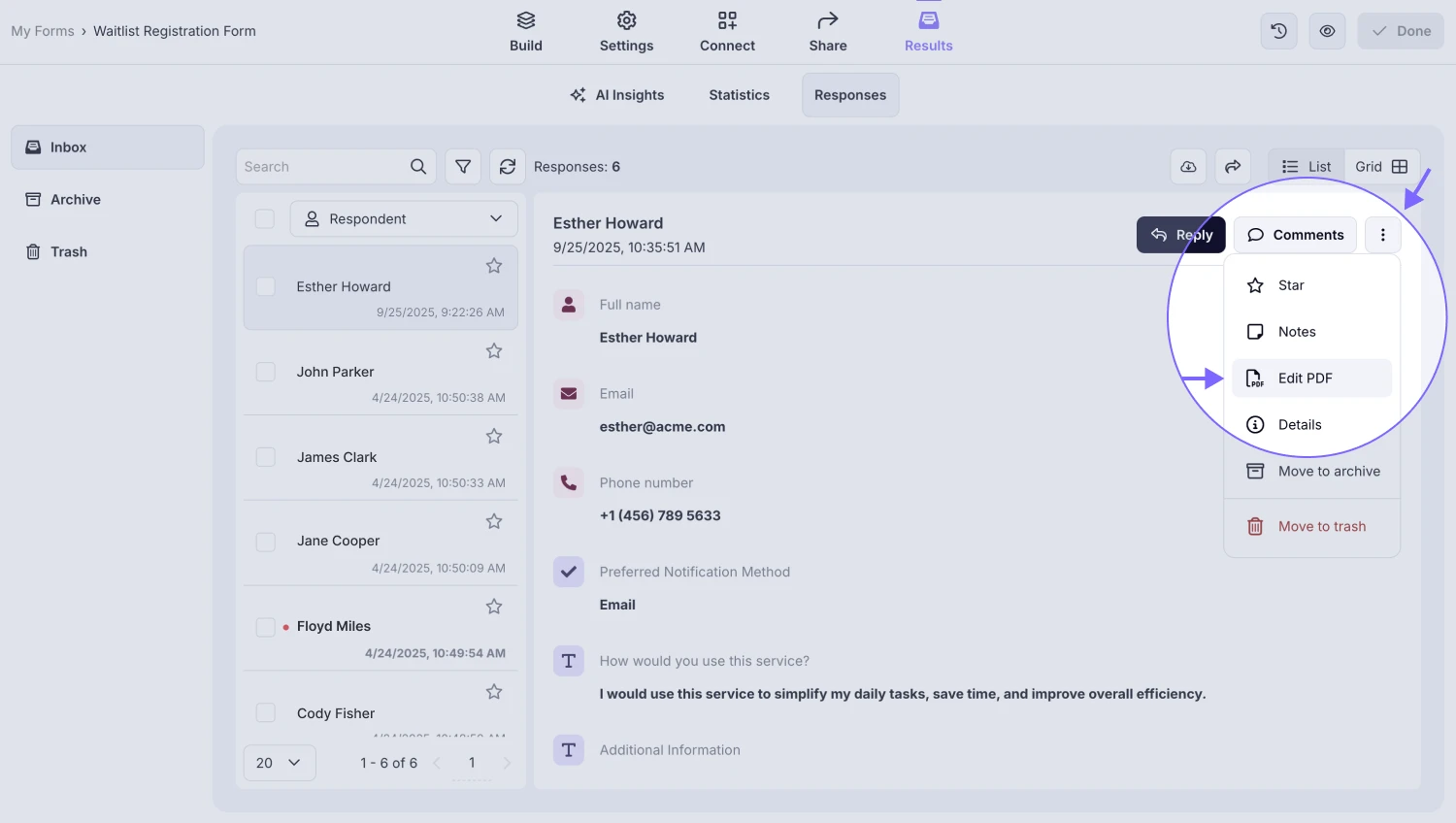Toggle the select-all responses checkbox
The width and height of the screenshot is (1456, 823).
pos(264,219)
